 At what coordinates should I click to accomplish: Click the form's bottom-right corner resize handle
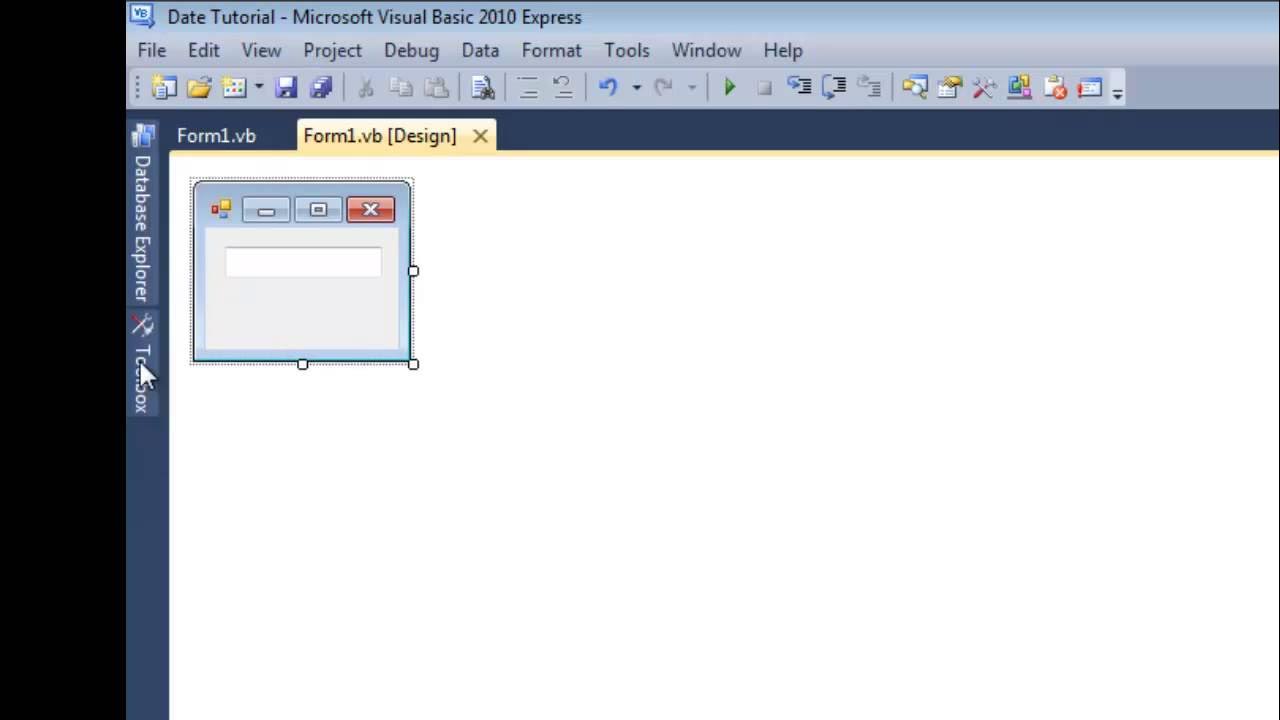pos(413,364)
